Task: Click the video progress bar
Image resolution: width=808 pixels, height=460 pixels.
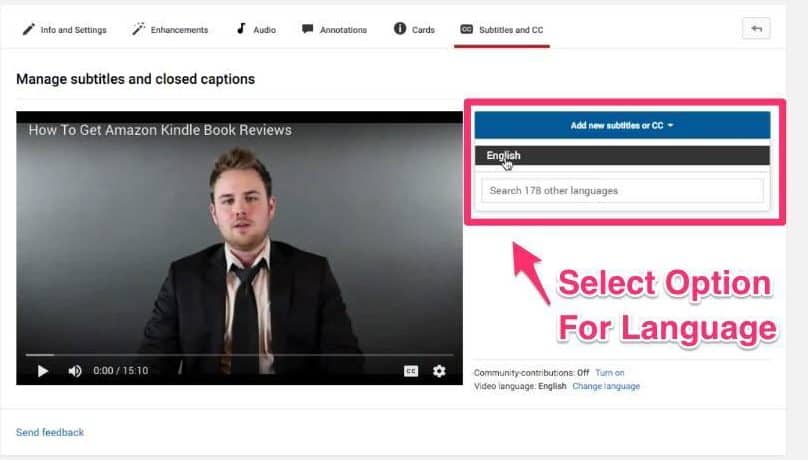Action: point(240,355)
